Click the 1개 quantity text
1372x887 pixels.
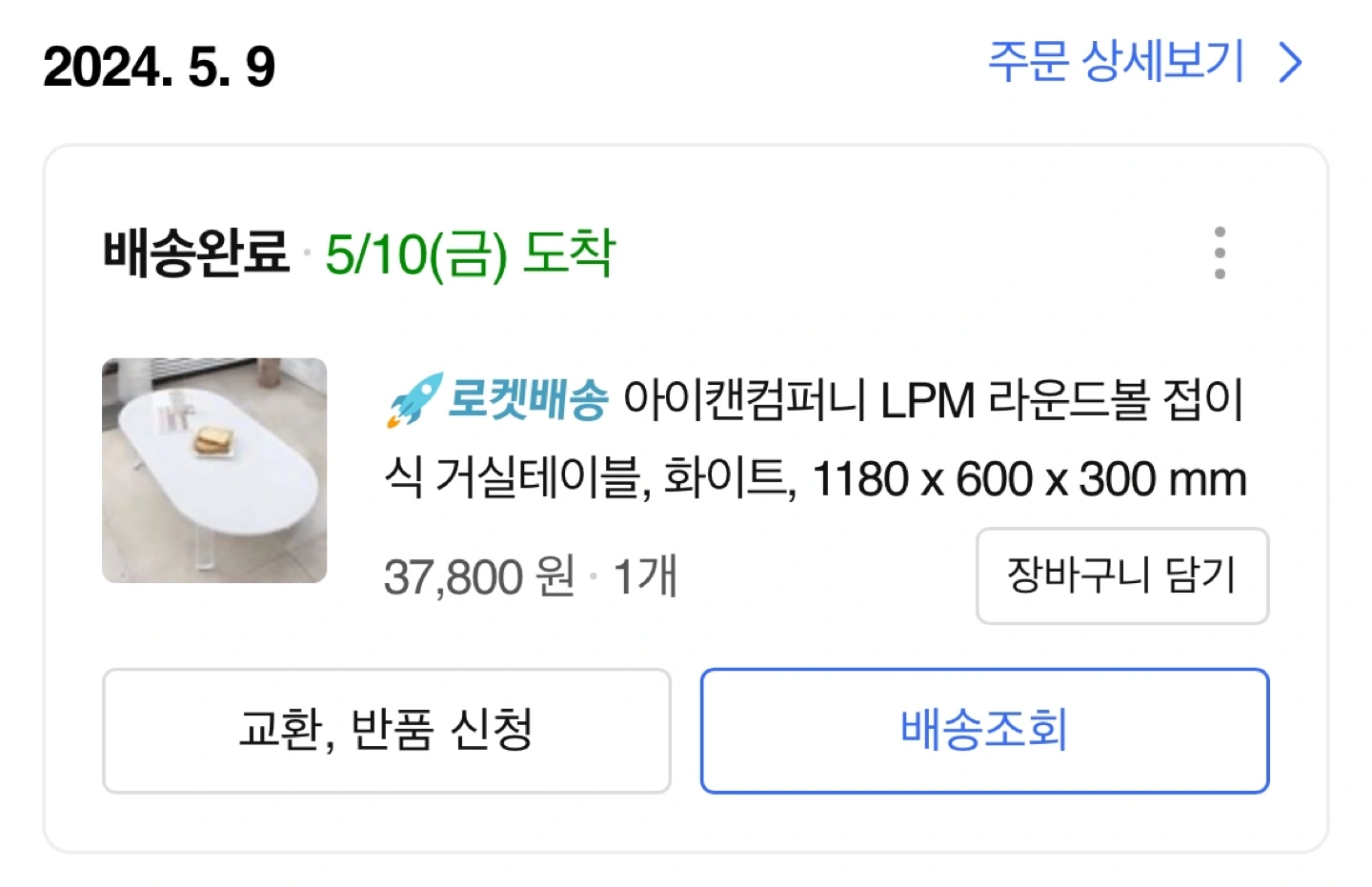[645, 576]
